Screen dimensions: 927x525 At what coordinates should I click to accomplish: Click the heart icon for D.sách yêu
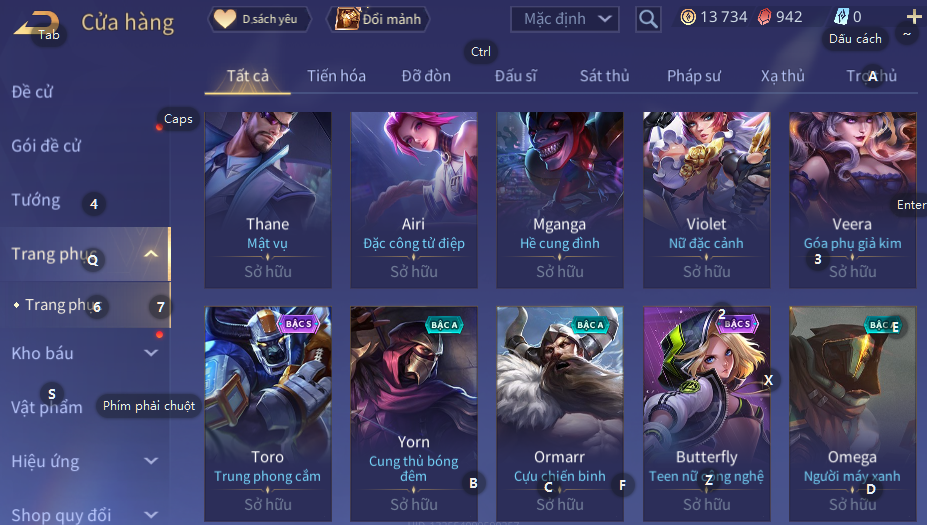(x=225, y=19)
